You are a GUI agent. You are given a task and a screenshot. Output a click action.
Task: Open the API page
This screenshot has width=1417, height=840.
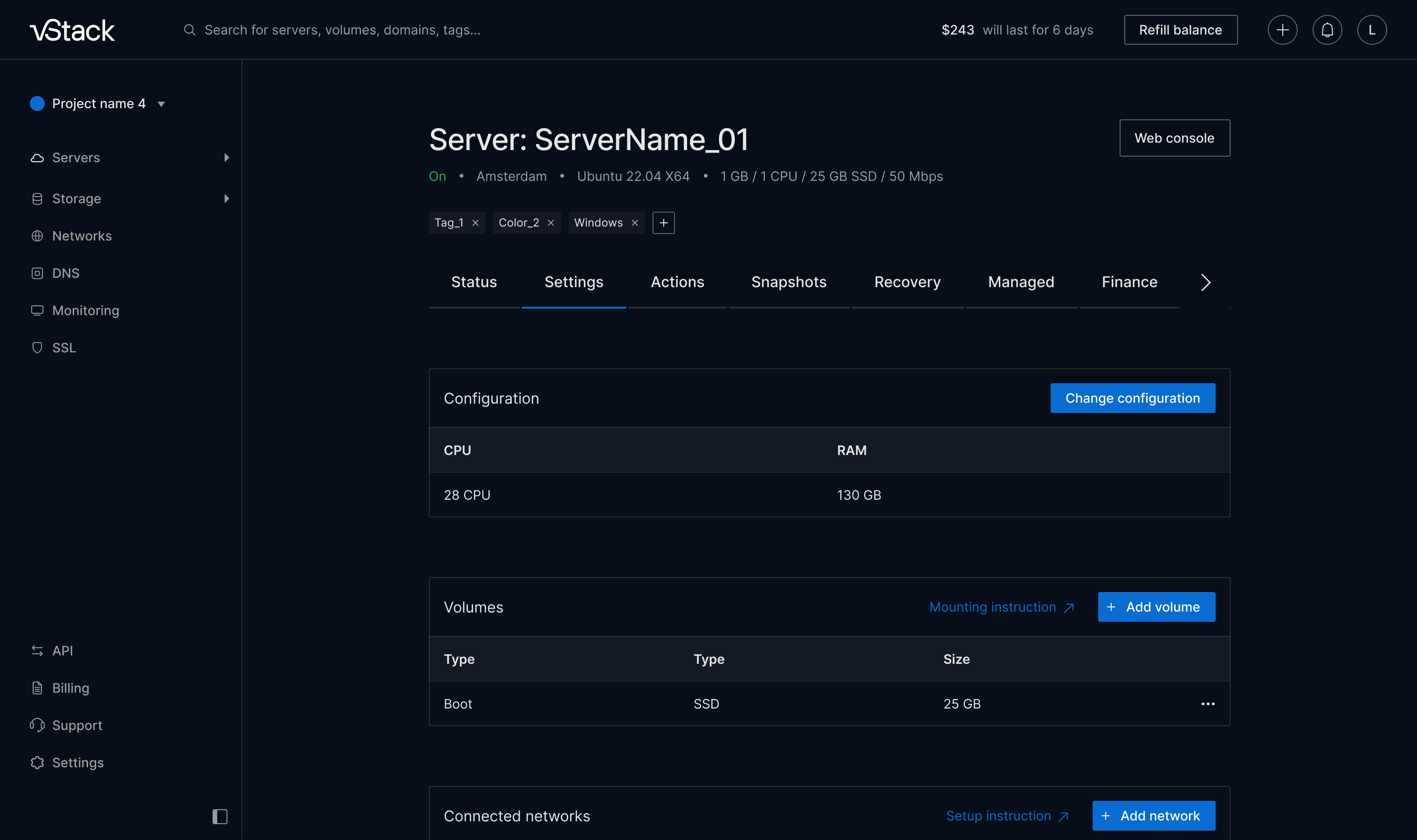[x=62, y=651]
